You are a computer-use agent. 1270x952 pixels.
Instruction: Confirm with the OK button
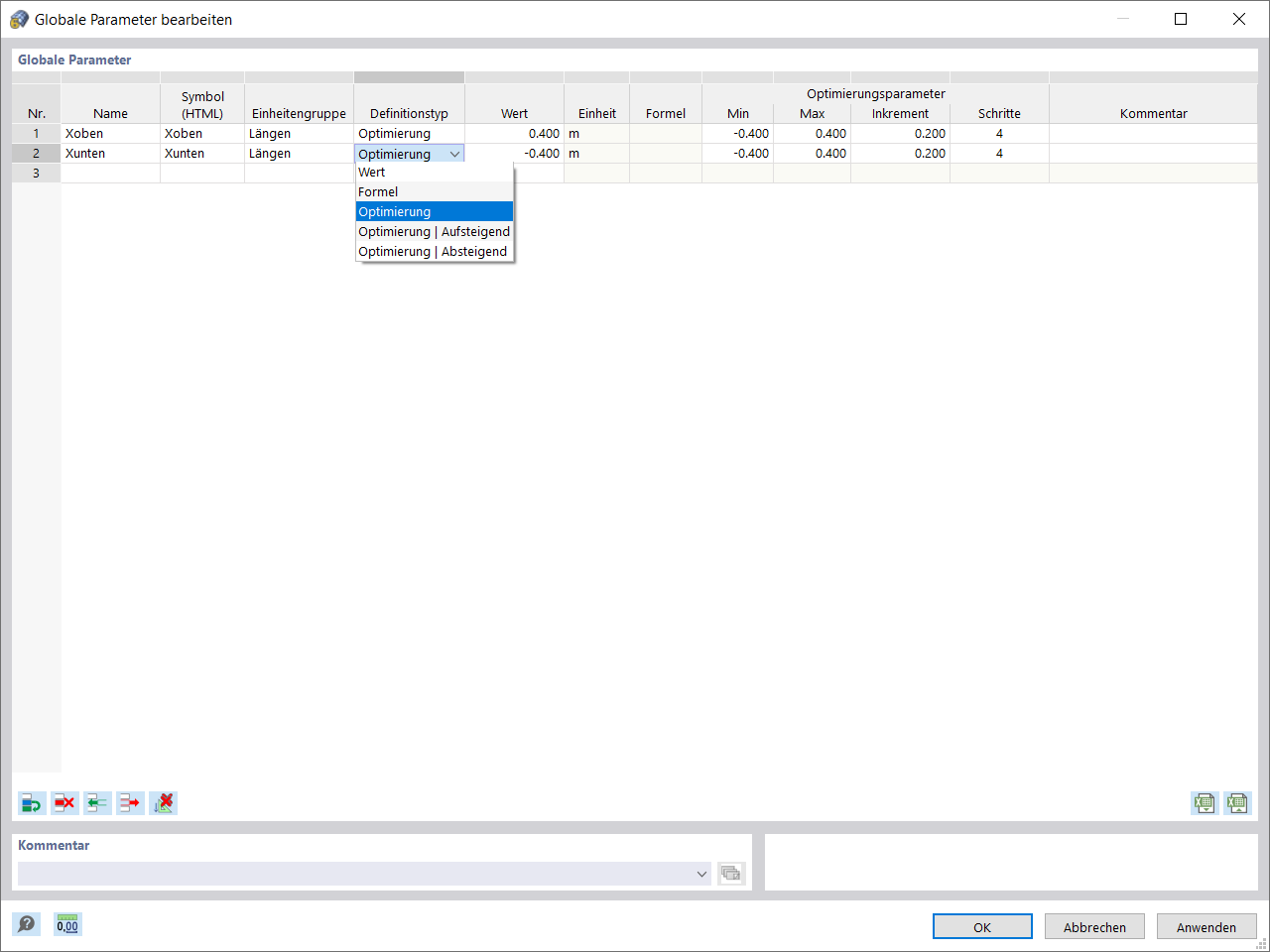tap(982, 927)
